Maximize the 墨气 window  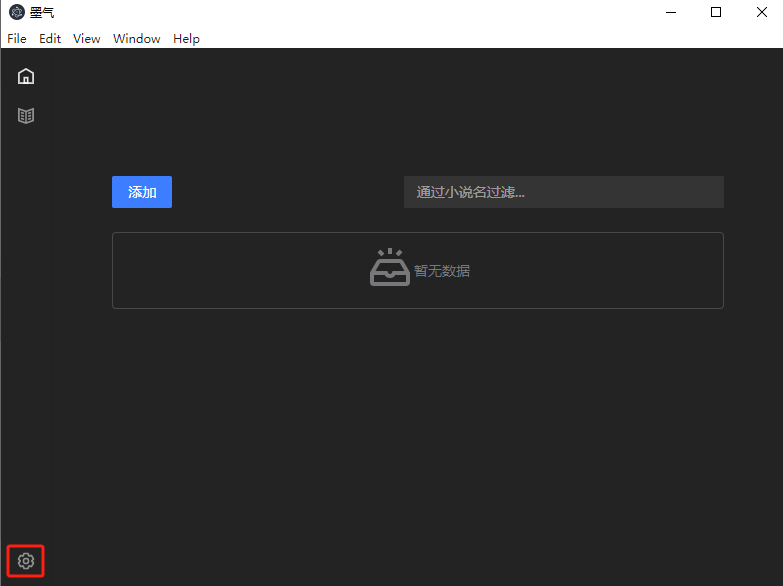click(716, 12)
